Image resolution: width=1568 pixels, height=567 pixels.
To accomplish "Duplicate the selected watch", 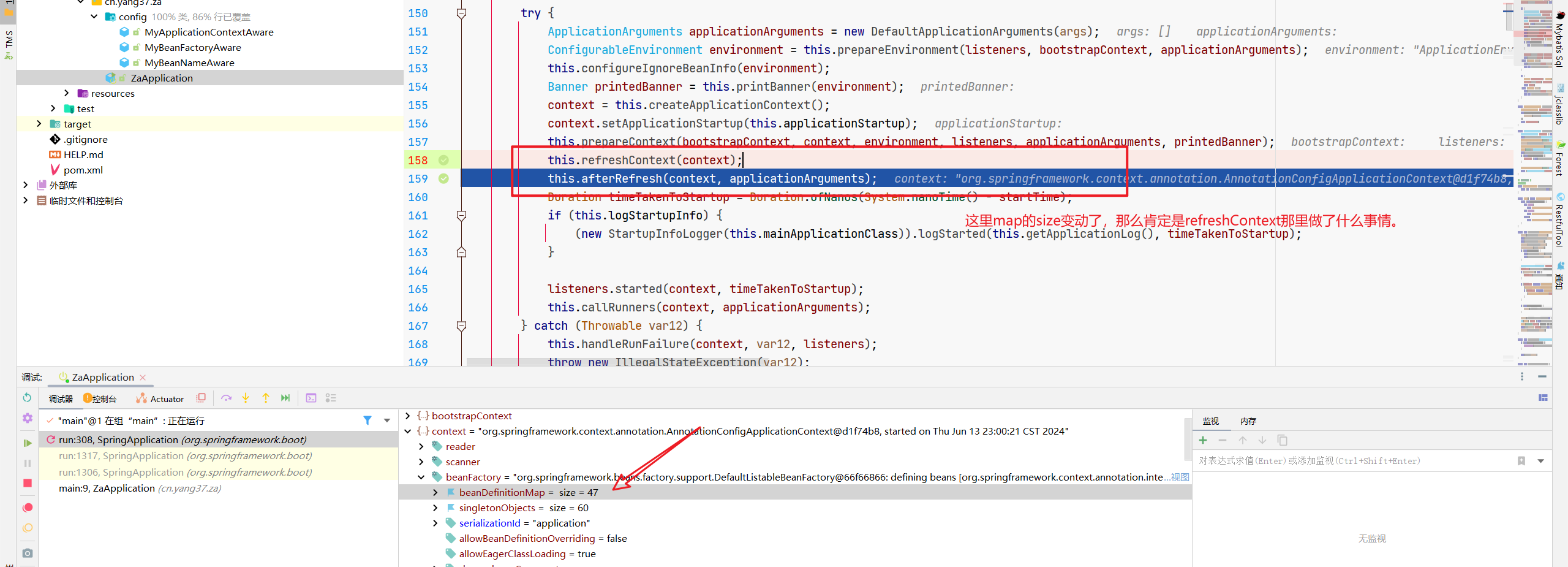I will (x=1282, y=440).
